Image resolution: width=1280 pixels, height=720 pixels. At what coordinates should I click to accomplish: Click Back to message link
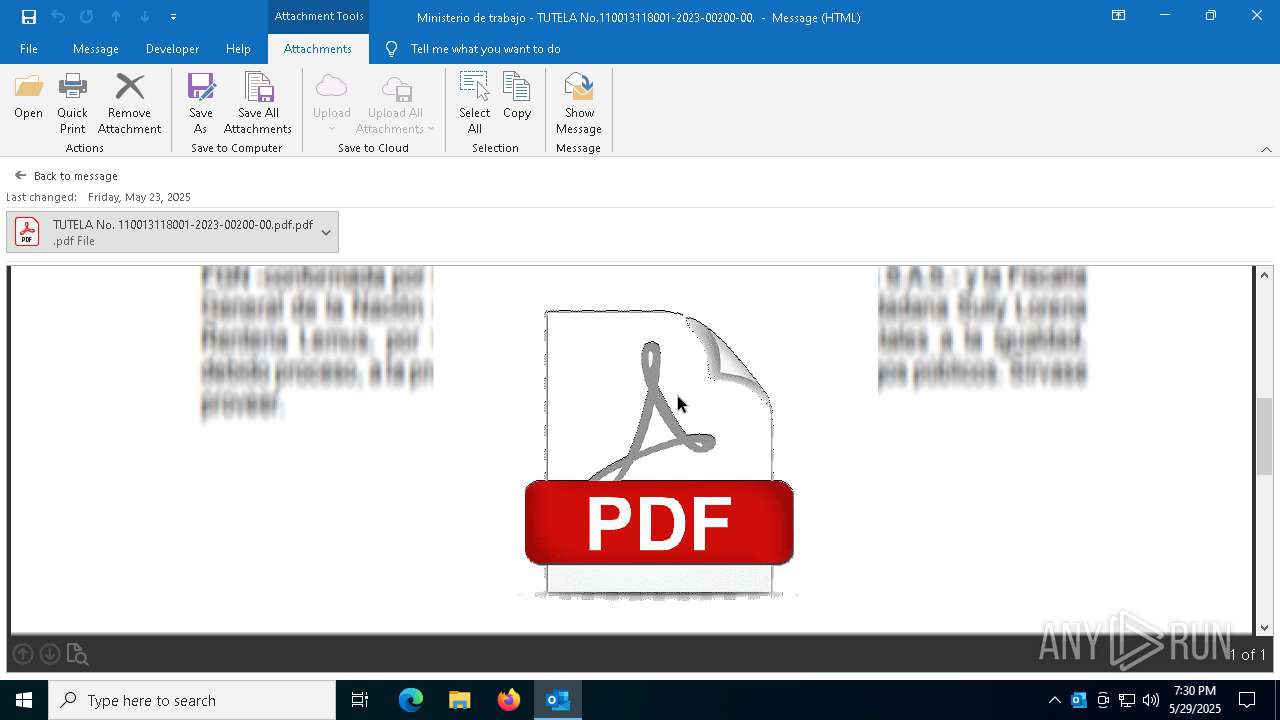pos(66,176)
